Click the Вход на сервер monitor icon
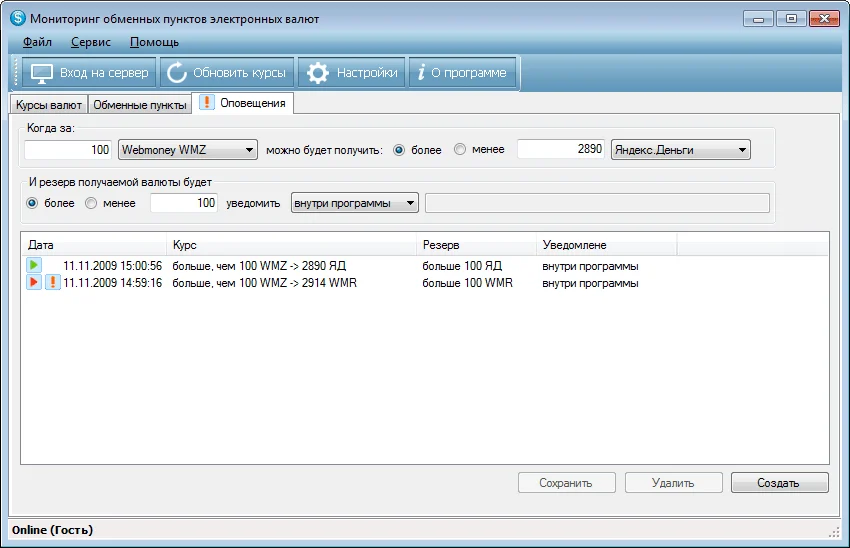850x548 pixels. tap(41, 73)
